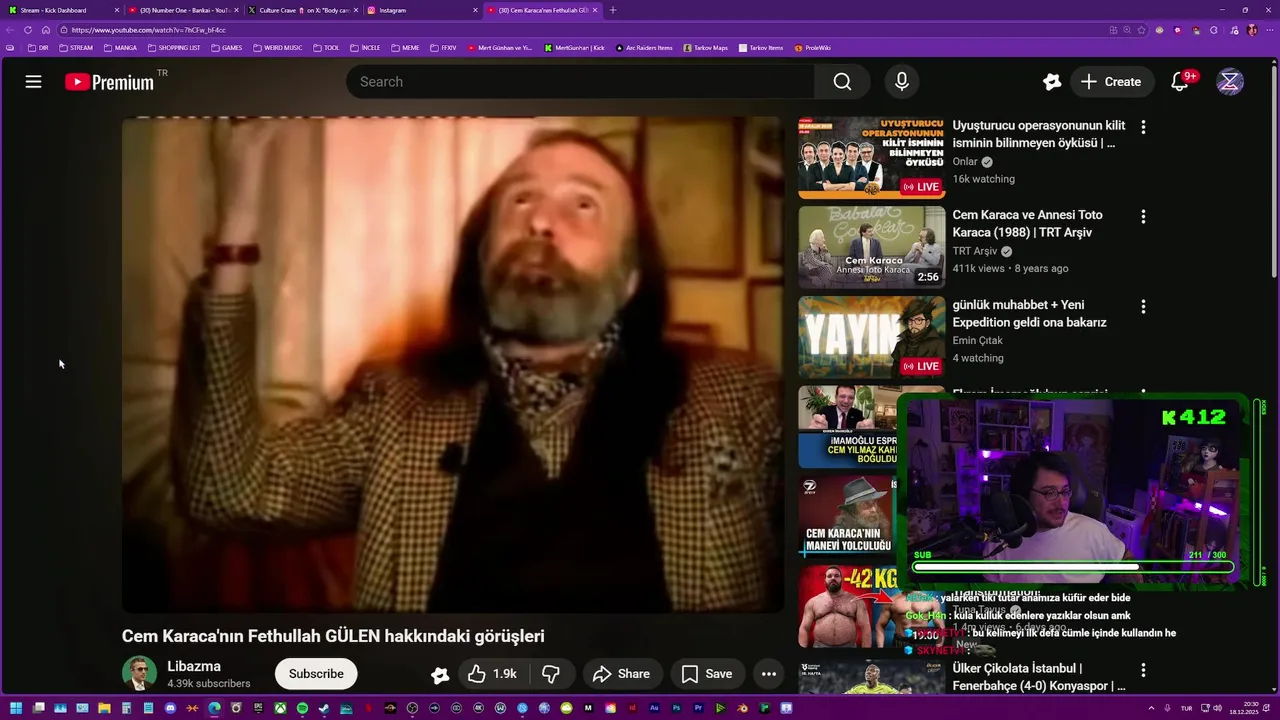Dislike the video with thumbs down
Screen dimensions: 1280x720
[x=550, y=674]
